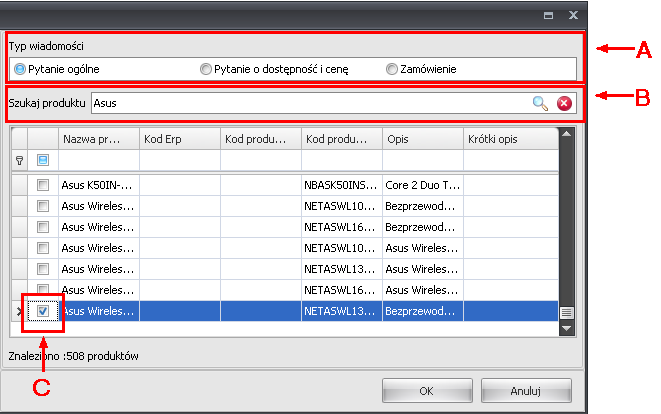Confirm with the OK button

(x=427, y=391)
